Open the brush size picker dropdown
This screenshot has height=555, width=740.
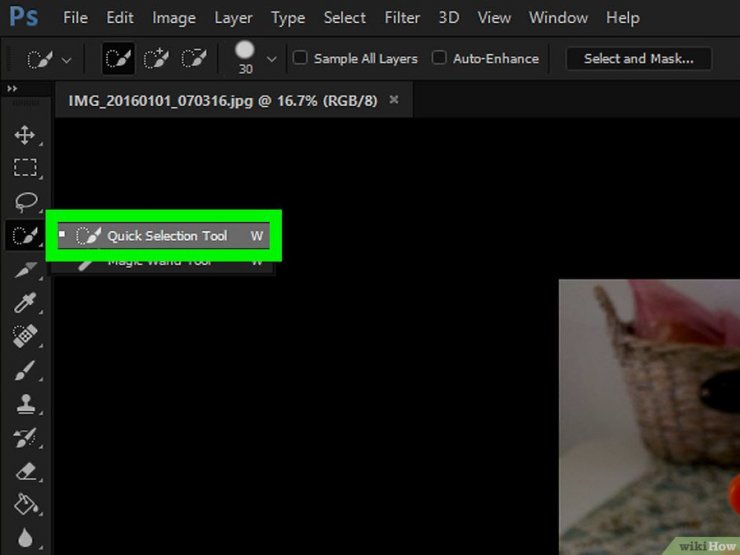coord(271,59)
